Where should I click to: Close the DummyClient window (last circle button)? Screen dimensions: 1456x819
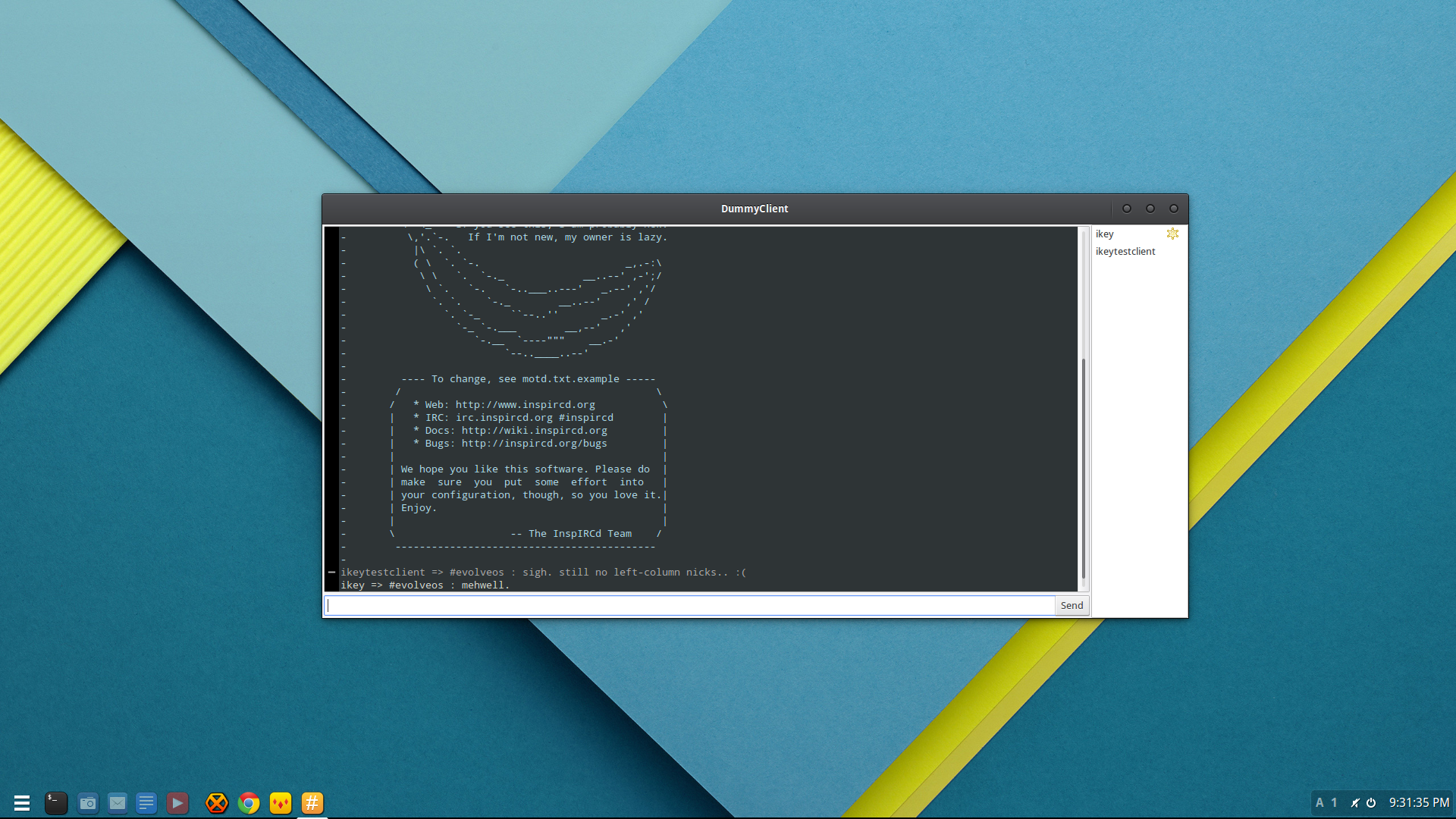point(1174,209)
